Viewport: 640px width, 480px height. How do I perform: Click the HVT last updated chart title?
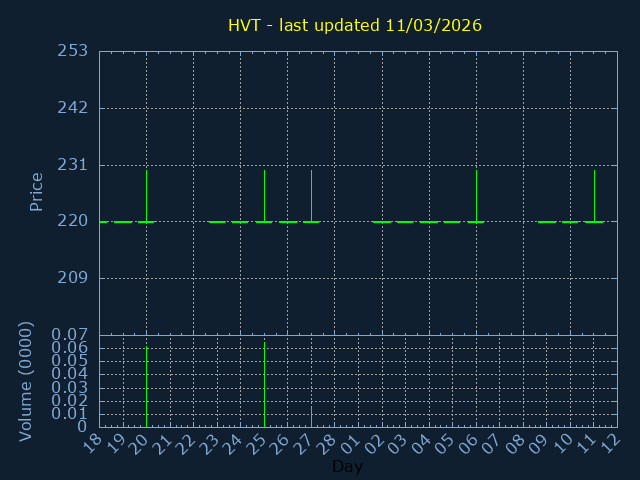(354, 25)
